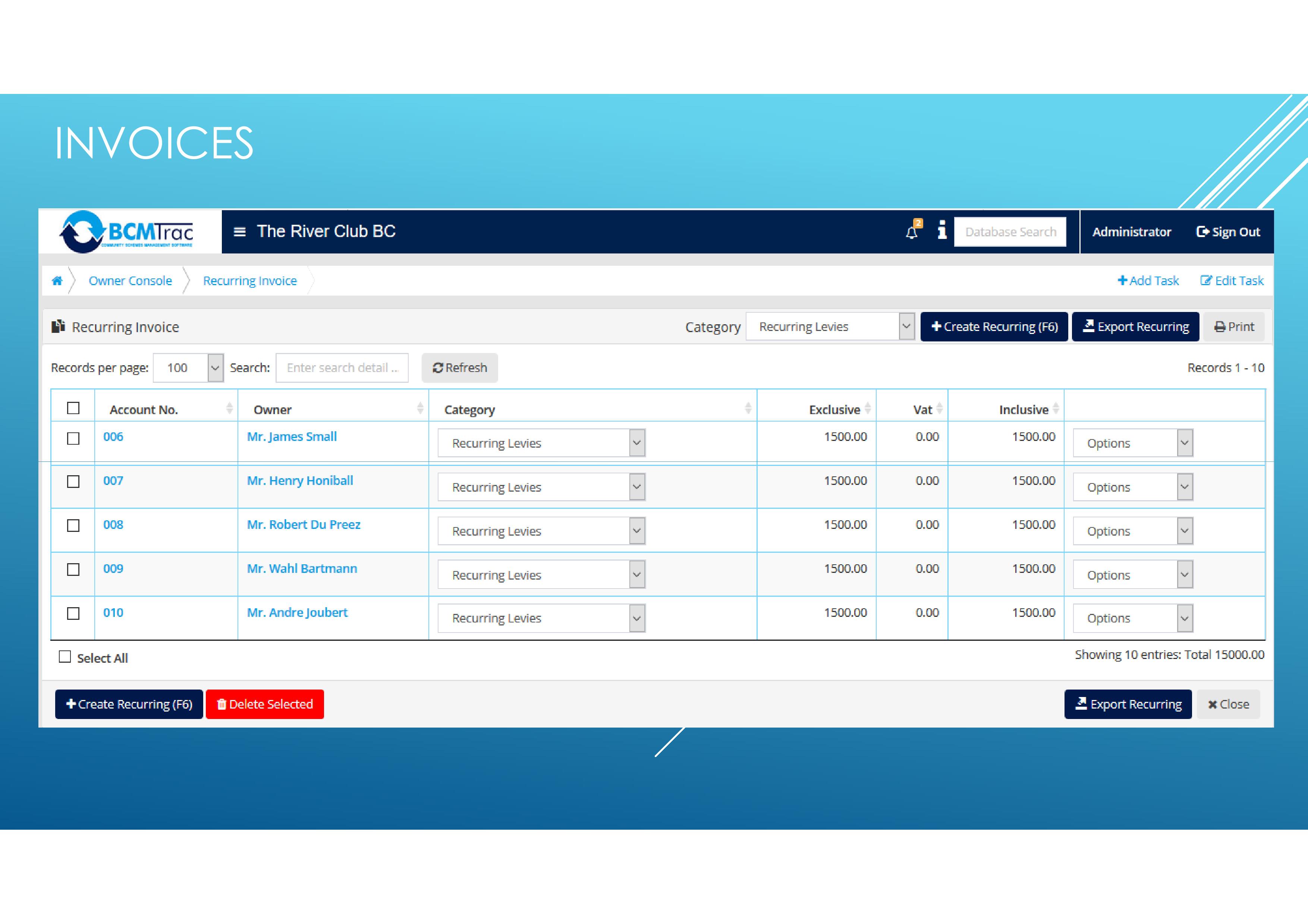Open the Administrator menu
1308x924 pixels.
click(1131, 232)
